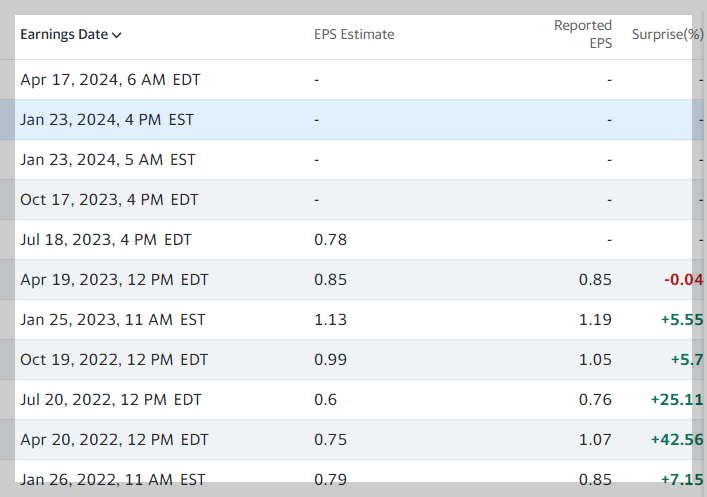The height and width of the screenshot is (497, 707).
Task: Click EPS estimate 0.99
Action: pos(331,360)
